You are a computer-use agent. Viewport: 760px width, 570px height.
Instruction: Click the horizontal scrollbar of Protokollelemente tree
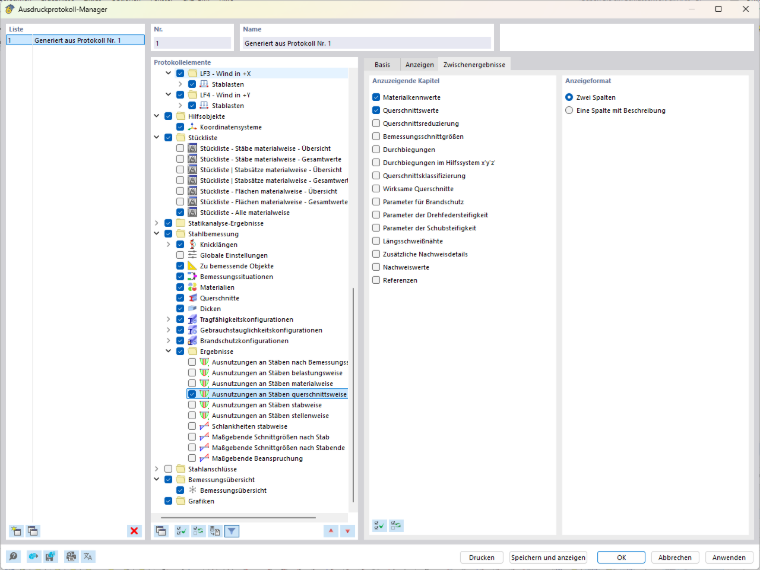[238, 517]
